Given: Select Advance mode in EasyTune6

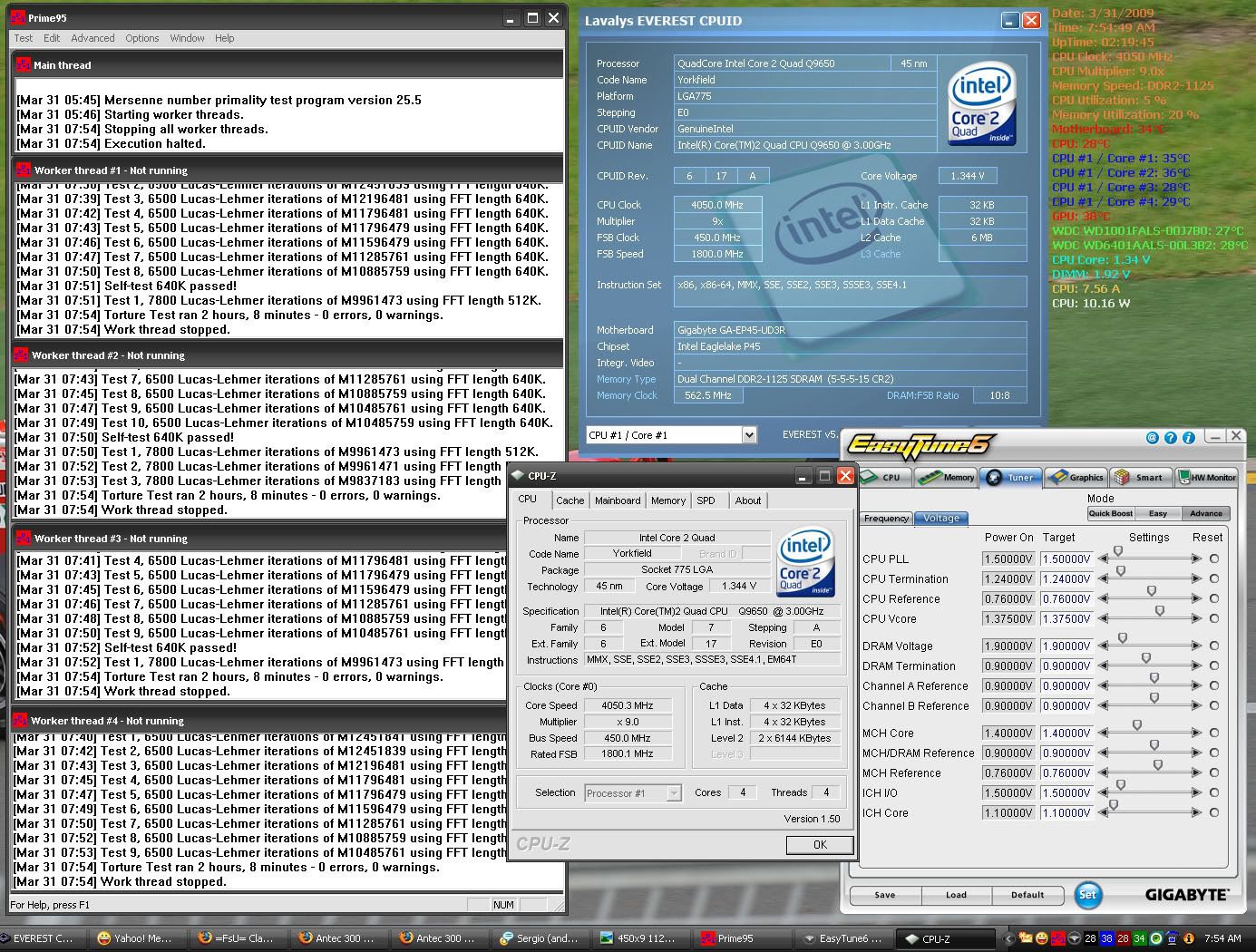Looking at the screenshot, I should [1205, 513].
